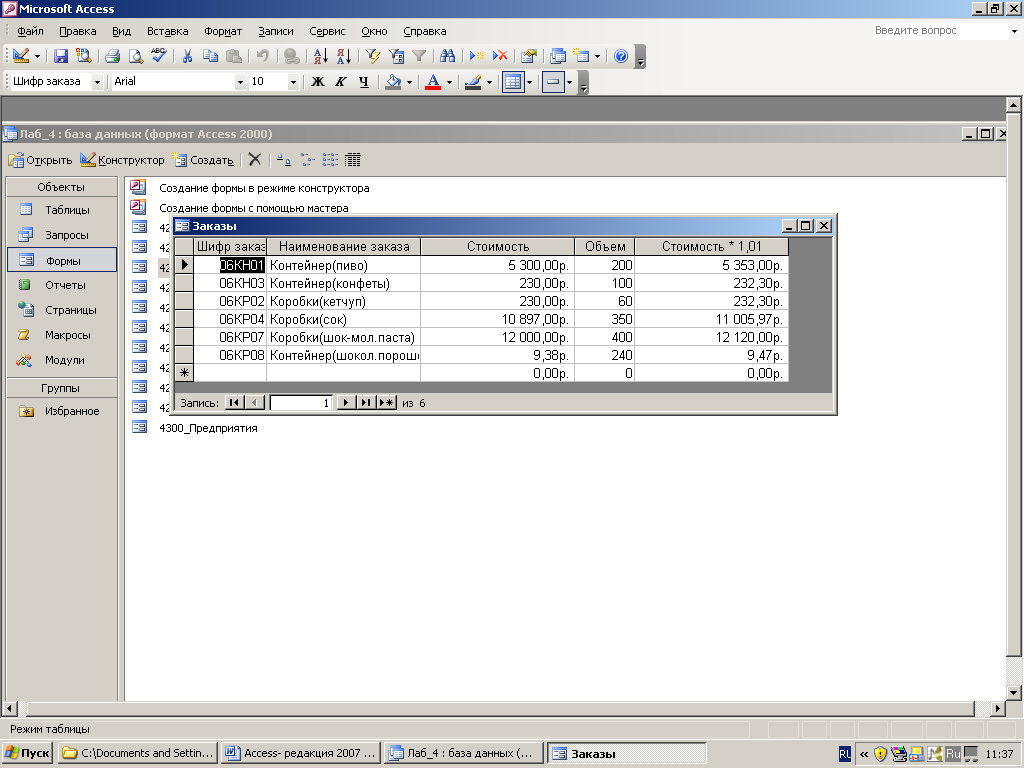This screenshot has height=768, width=1024.
Task: Switch to details view icon
Action: 353,160
